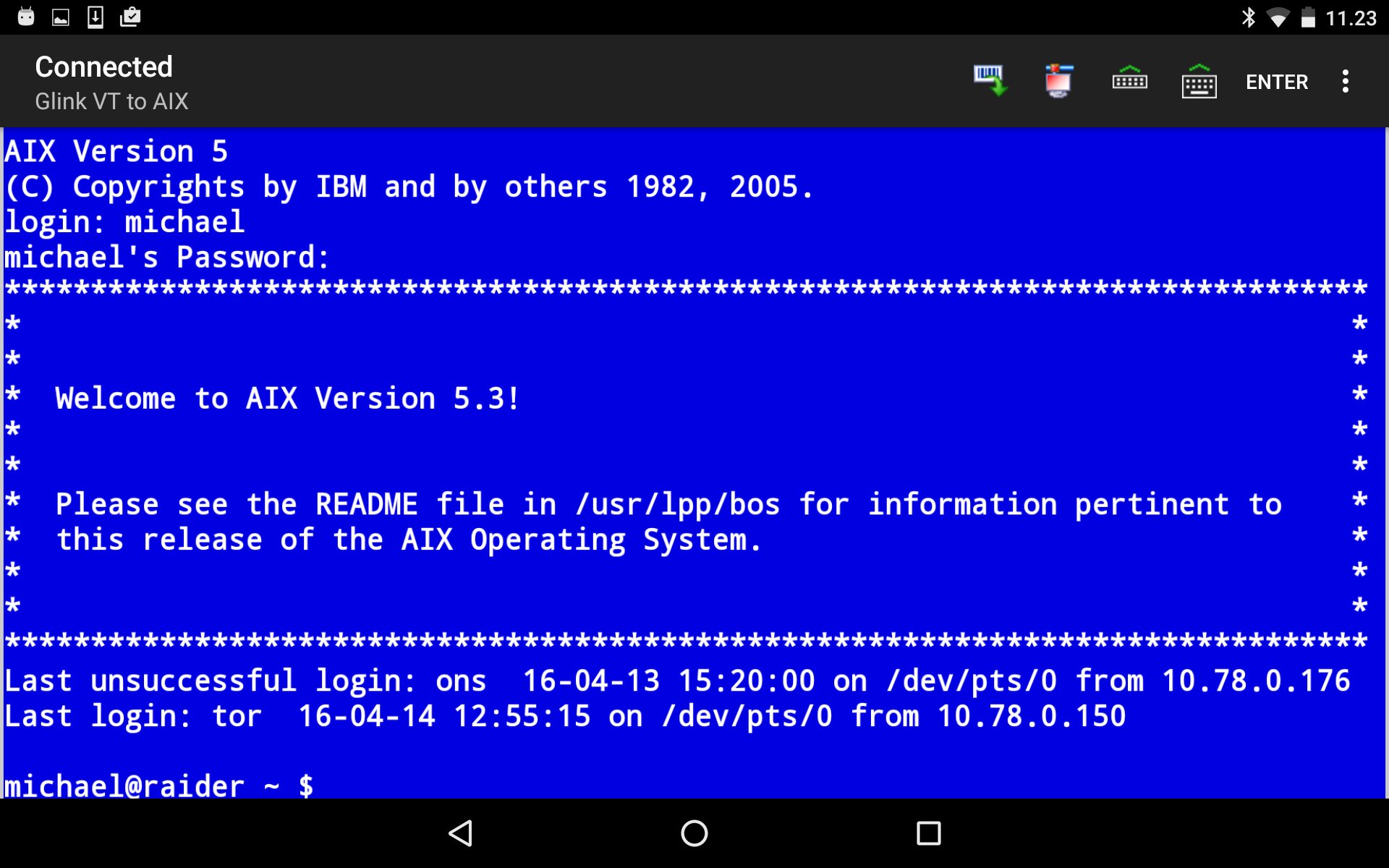Tap the Connected title text

tap(103, 67)
